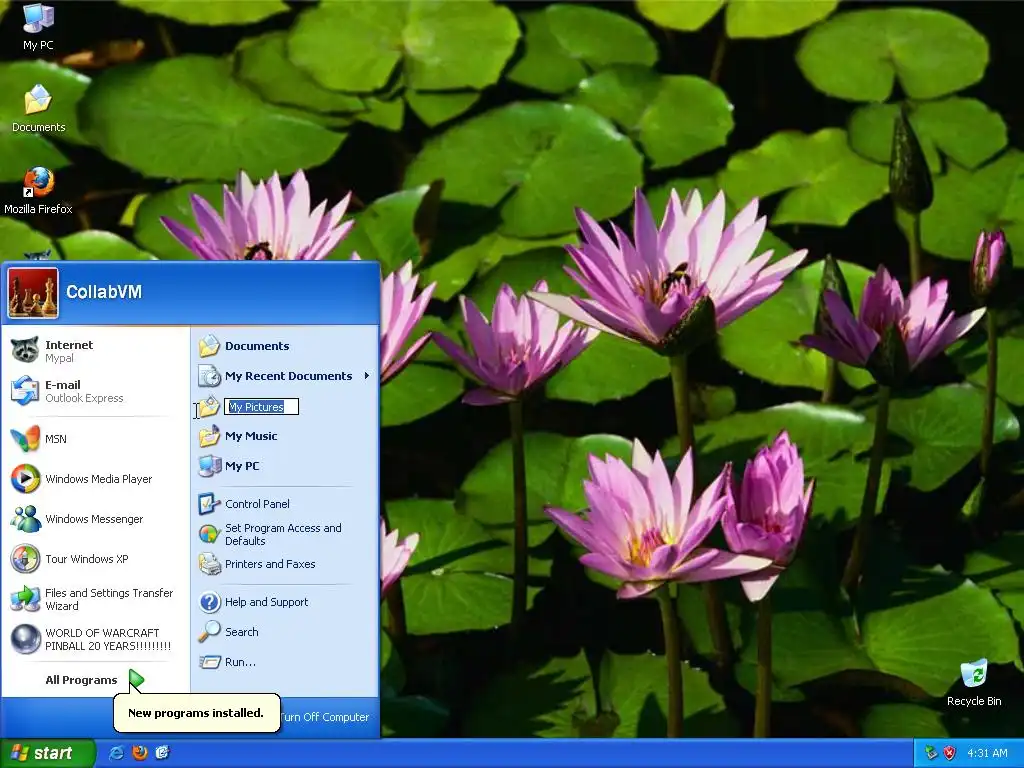The image size is (1024, 768).
Task: Click the MSN butterfly icon
Action: (25, 439)
